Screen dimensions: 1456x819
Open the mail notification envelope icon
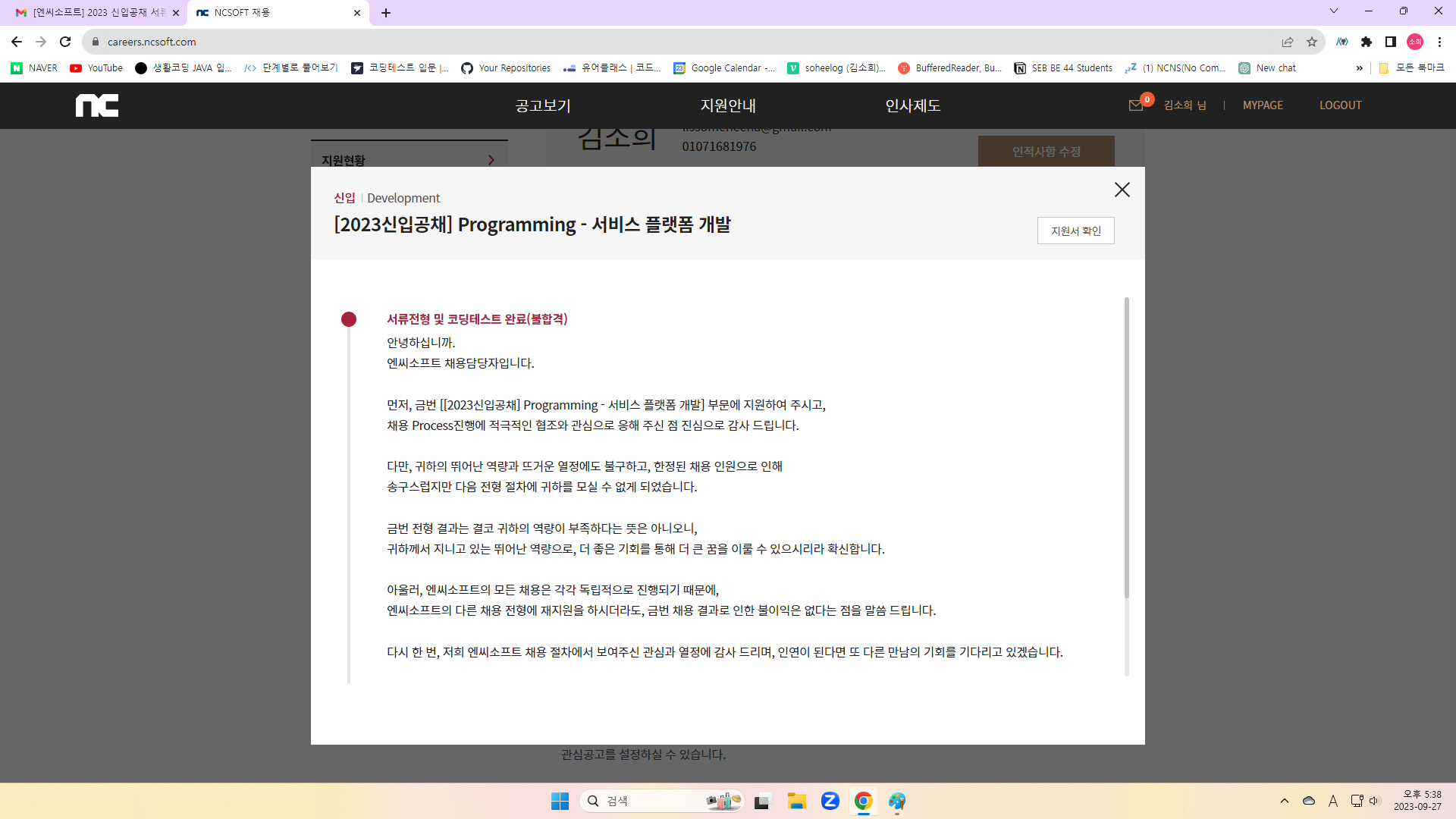1135,105
